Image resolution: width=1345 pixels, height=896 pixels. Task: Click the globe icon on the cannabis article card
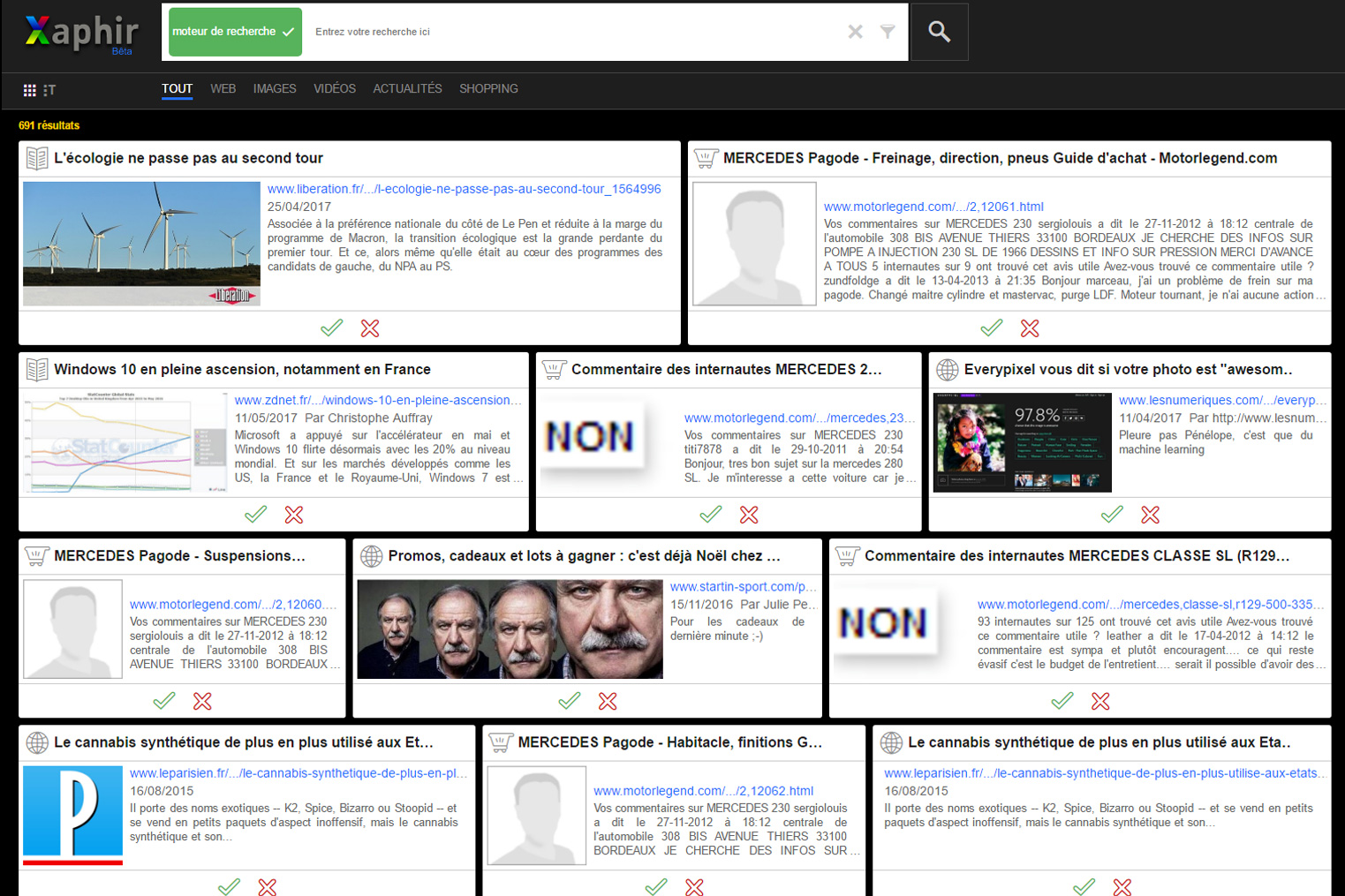[x=36, y=742]
